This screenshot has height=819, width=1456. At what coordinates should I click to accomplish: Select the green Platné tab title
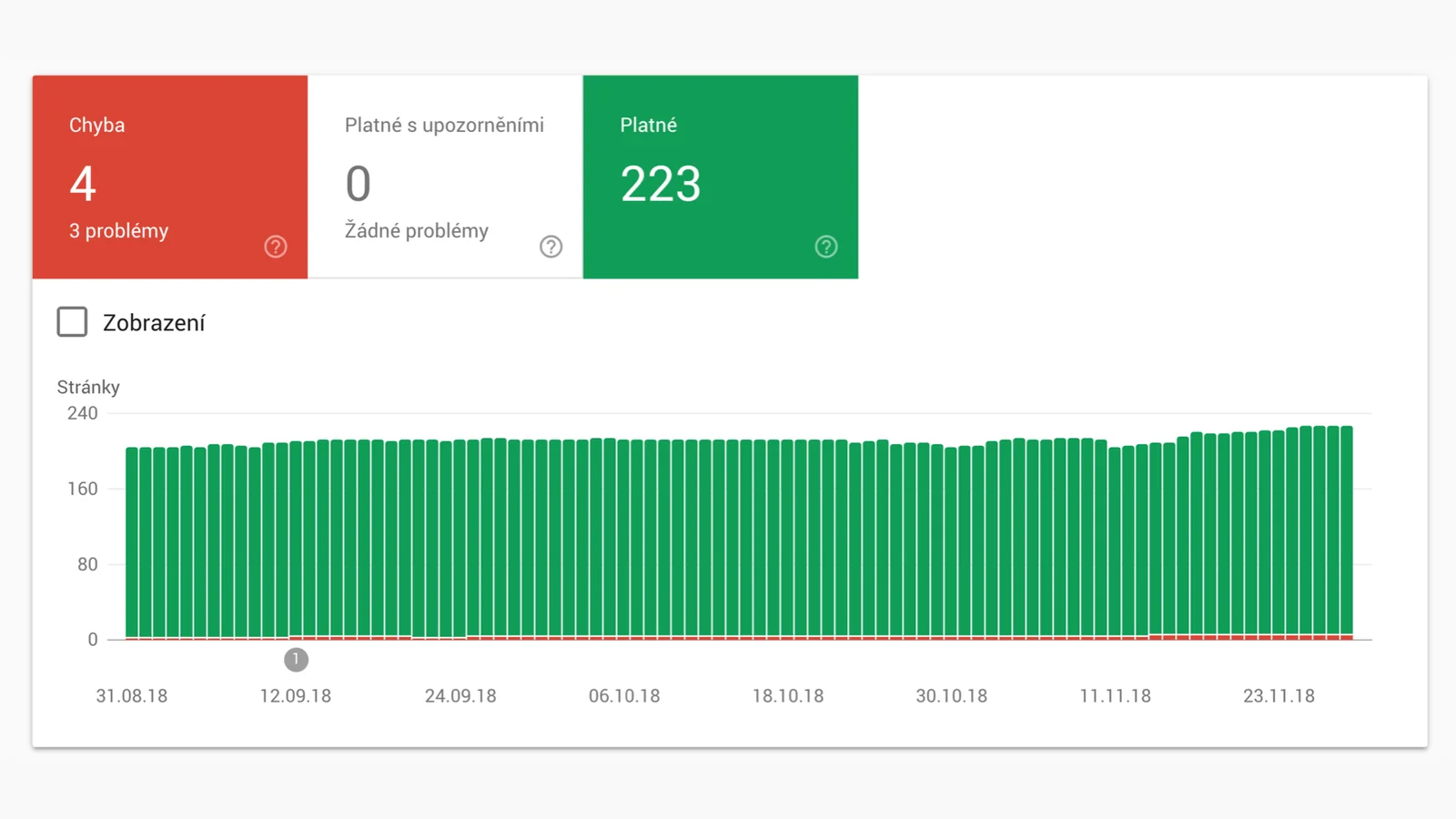click(648, 126)
